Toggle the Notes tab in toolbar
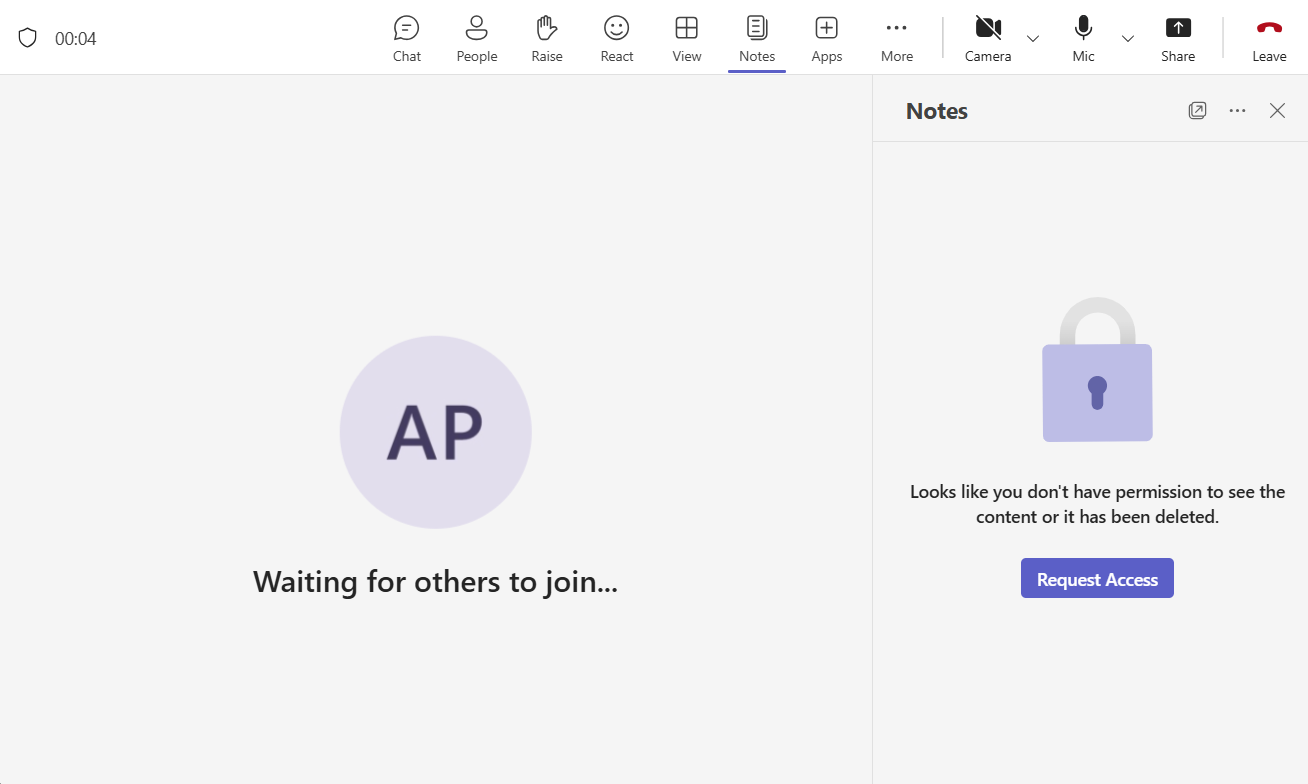Screen dimensions: 1308x784 pyautogui.click(x=757, y=39)
